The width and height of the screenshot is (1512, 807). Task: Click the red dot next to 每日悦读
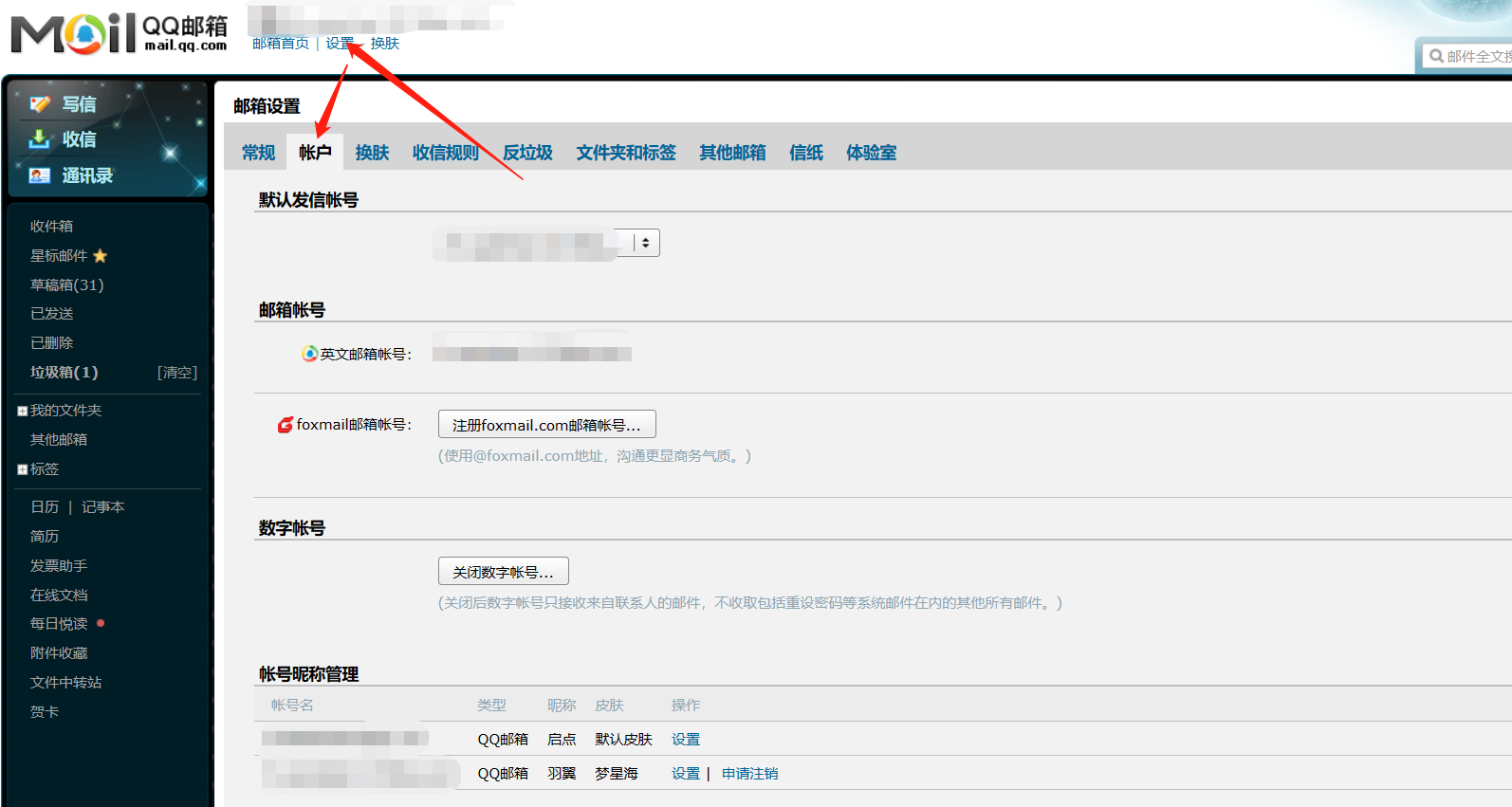(101, 623)
